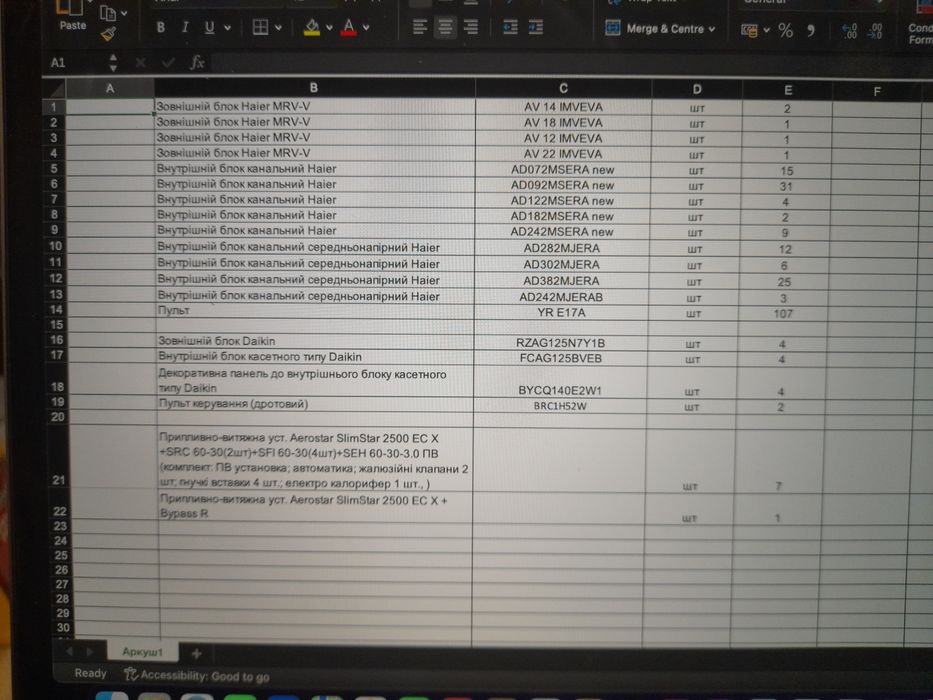The height and width of the screenshot is (700, 933).
Task: Open the accounting format dropdown arrow
Action: [766, 30]
